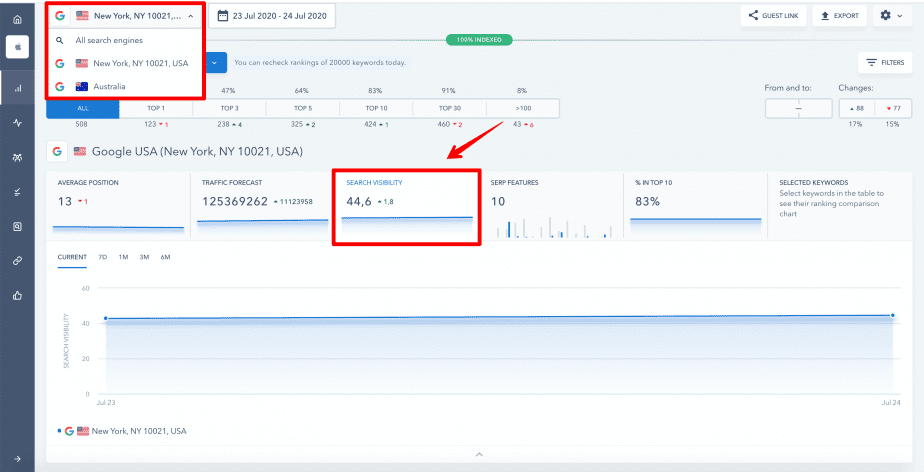This screenshot has width=924, height=472.
Task: Click the Google USA (New York, NY 10021, USA) heading
Action: (197, 151)
